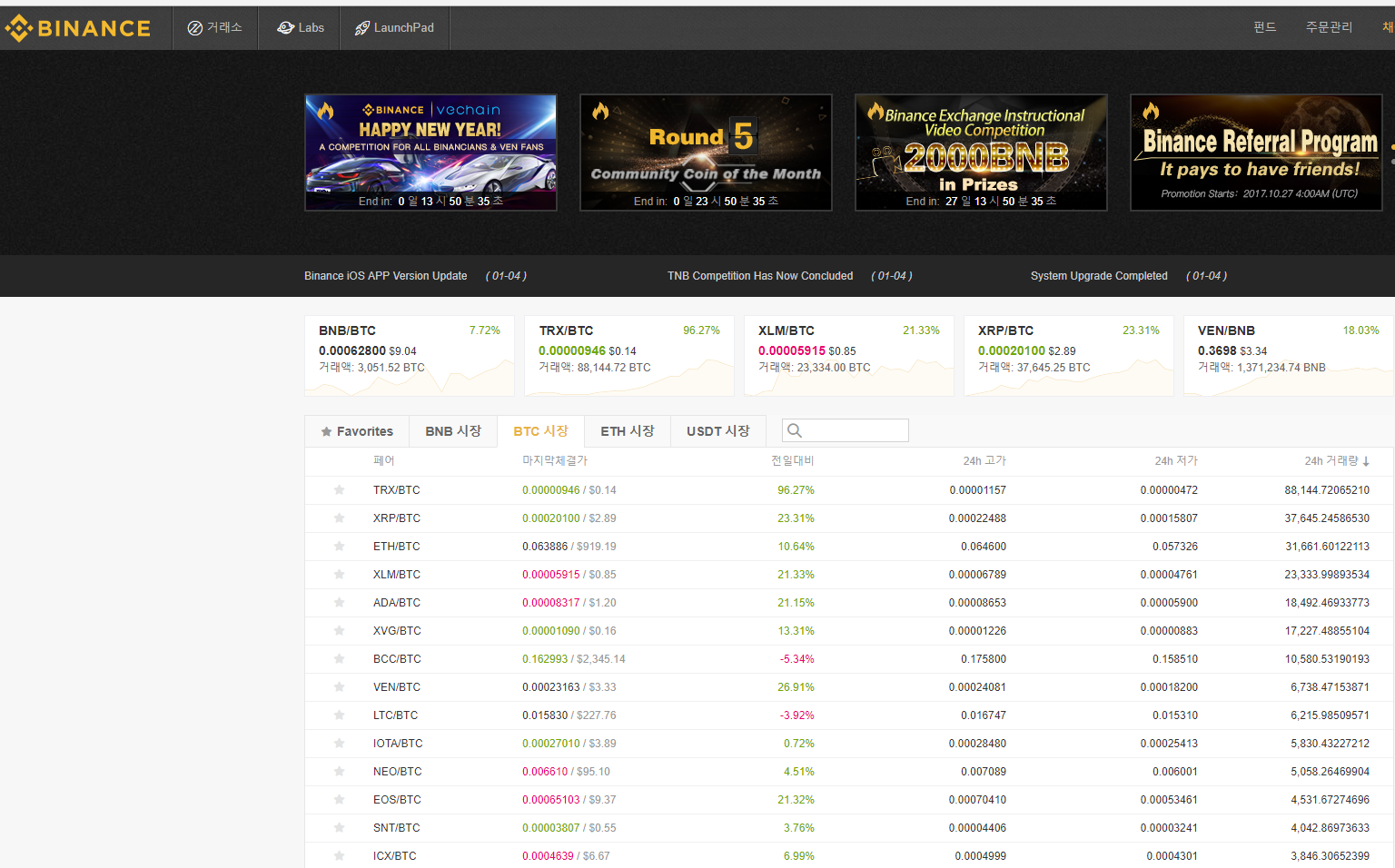Select the VEN/BTC pair in table
Screen dimensions: 1395x868
[x=397, y=687]
